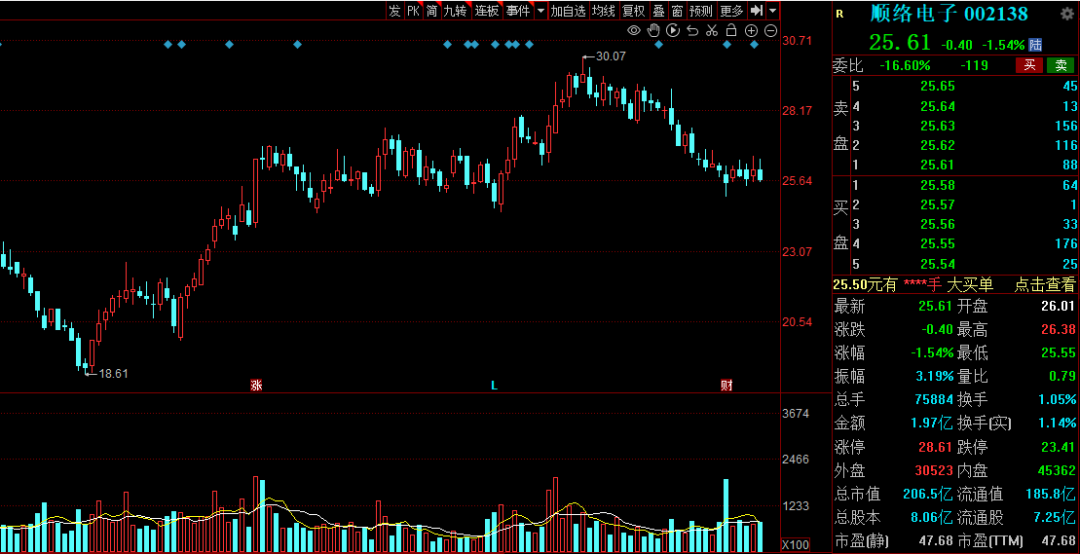The image size is (1080, 554).
Task: Click the jump-to-end arrow in toolbar
Action: pyautogui.click(x=757, y=10)
